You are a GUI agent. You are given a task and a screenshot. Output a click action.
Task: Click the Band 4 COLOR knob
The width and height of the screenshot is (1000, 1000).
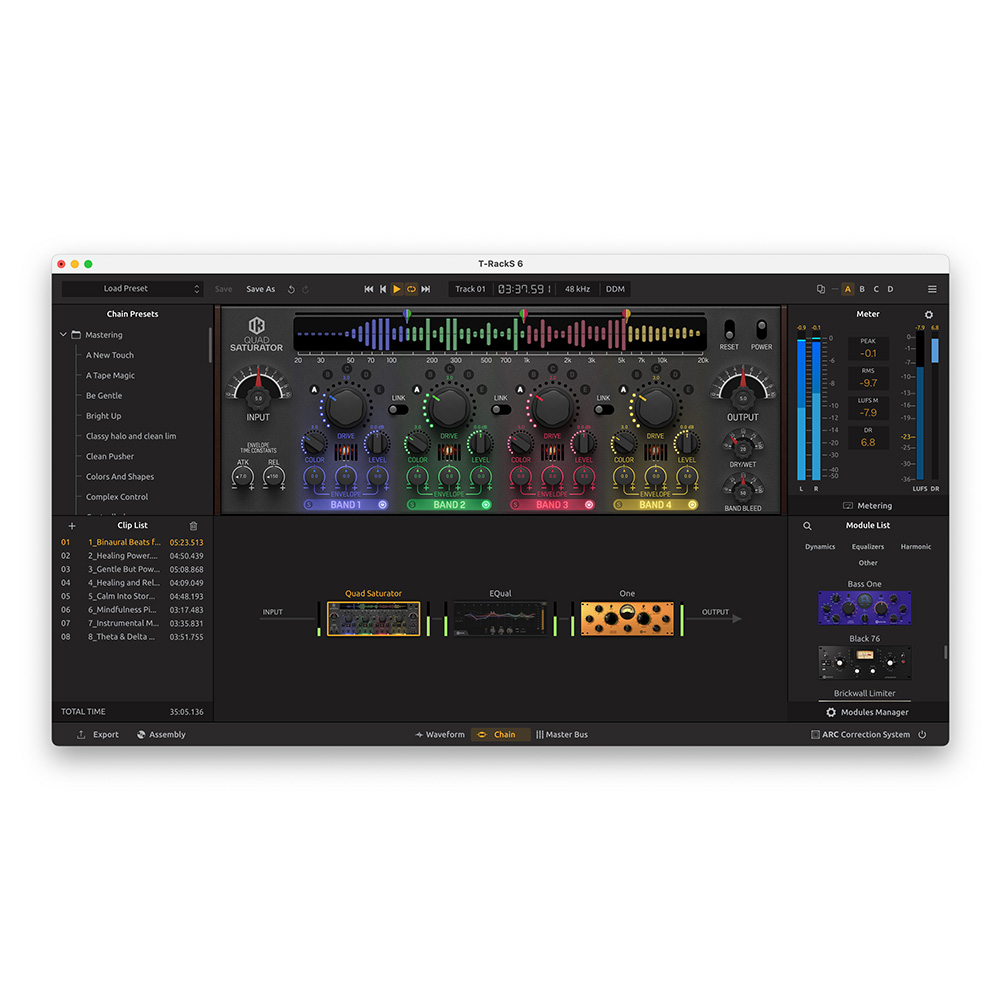pyautogui.click(x=624, y=443)
